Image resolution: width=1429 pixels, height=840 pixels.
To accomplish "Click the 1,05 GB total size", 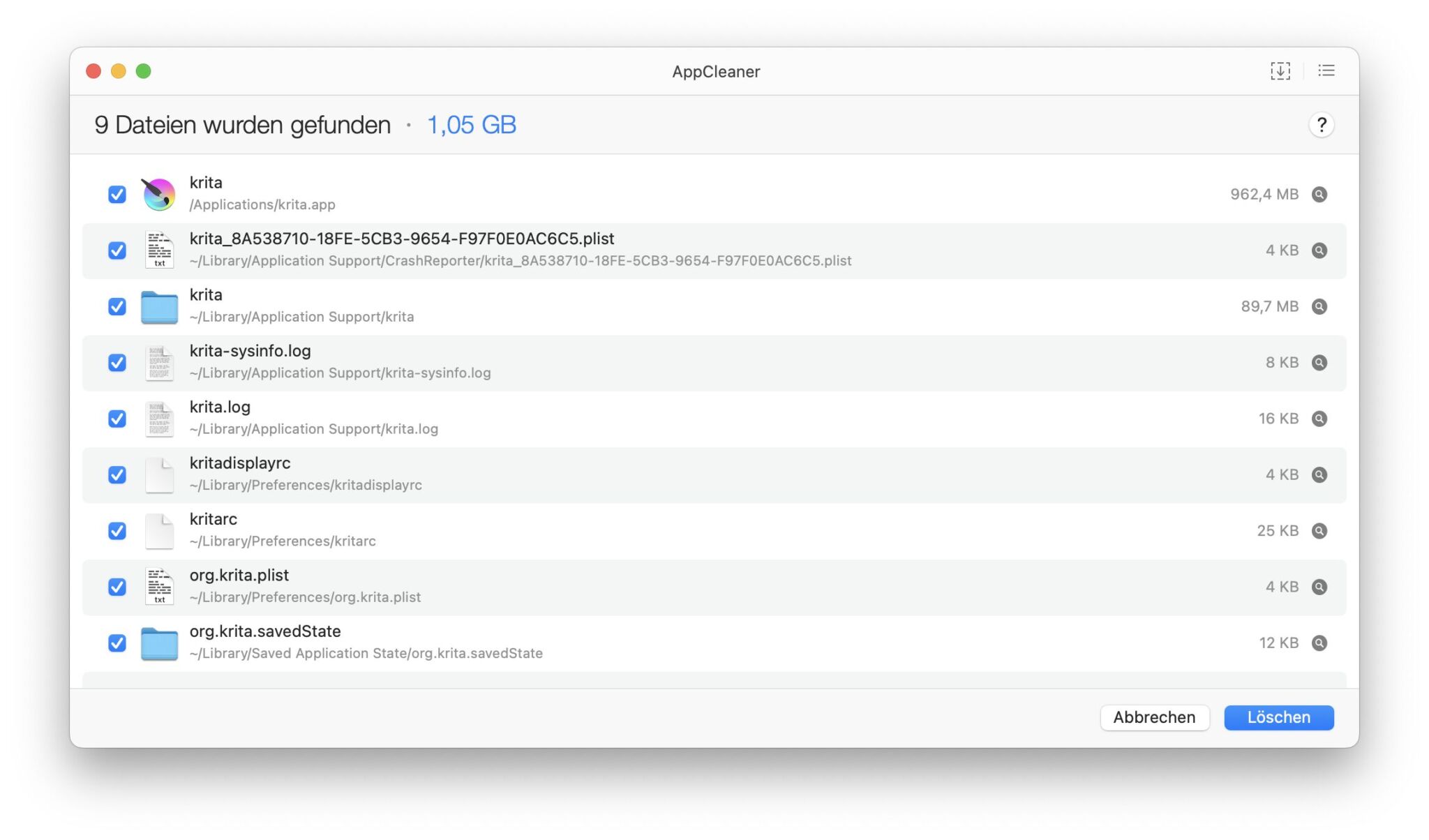I will pyautogui.click(x=472, y=125).
